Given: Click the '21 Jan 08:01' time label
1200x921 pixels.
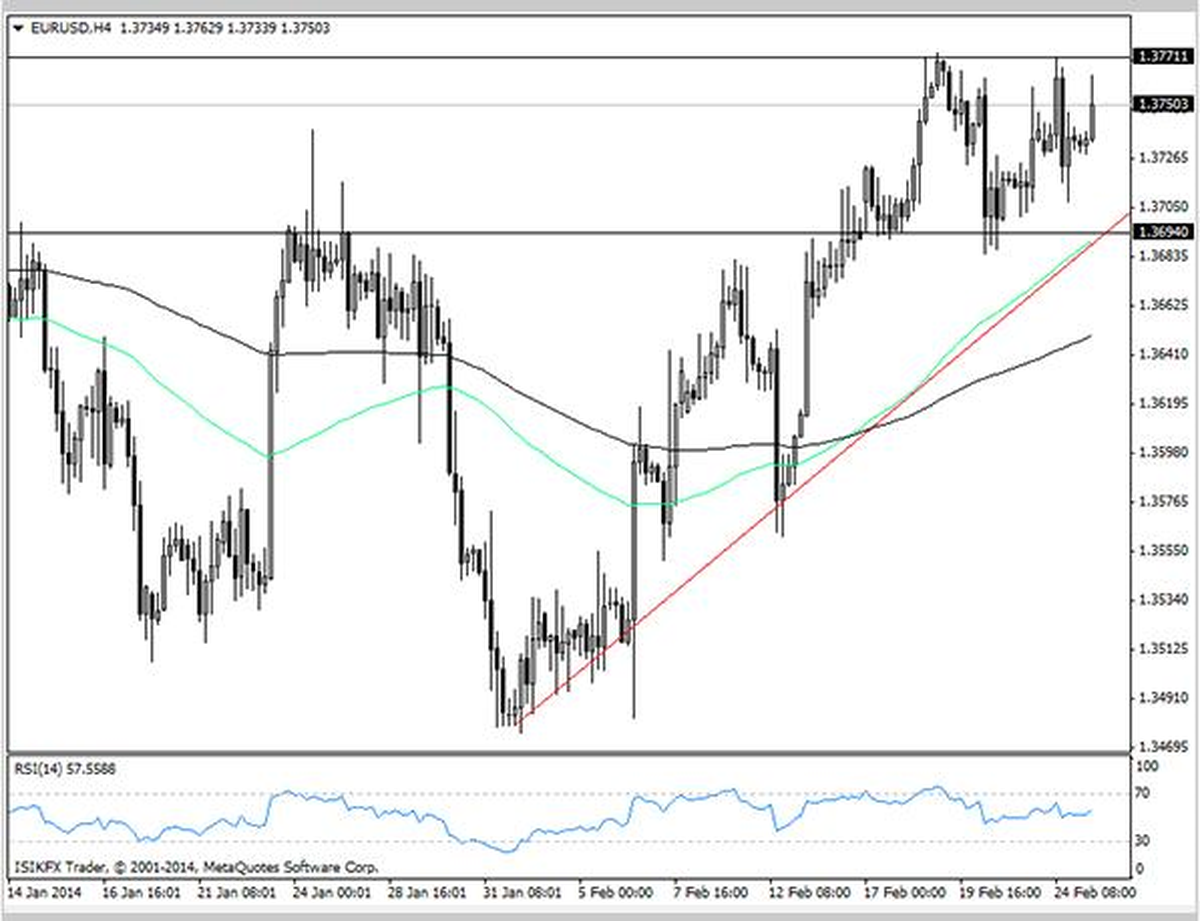Looking at the screenshot, I should 239,890.
